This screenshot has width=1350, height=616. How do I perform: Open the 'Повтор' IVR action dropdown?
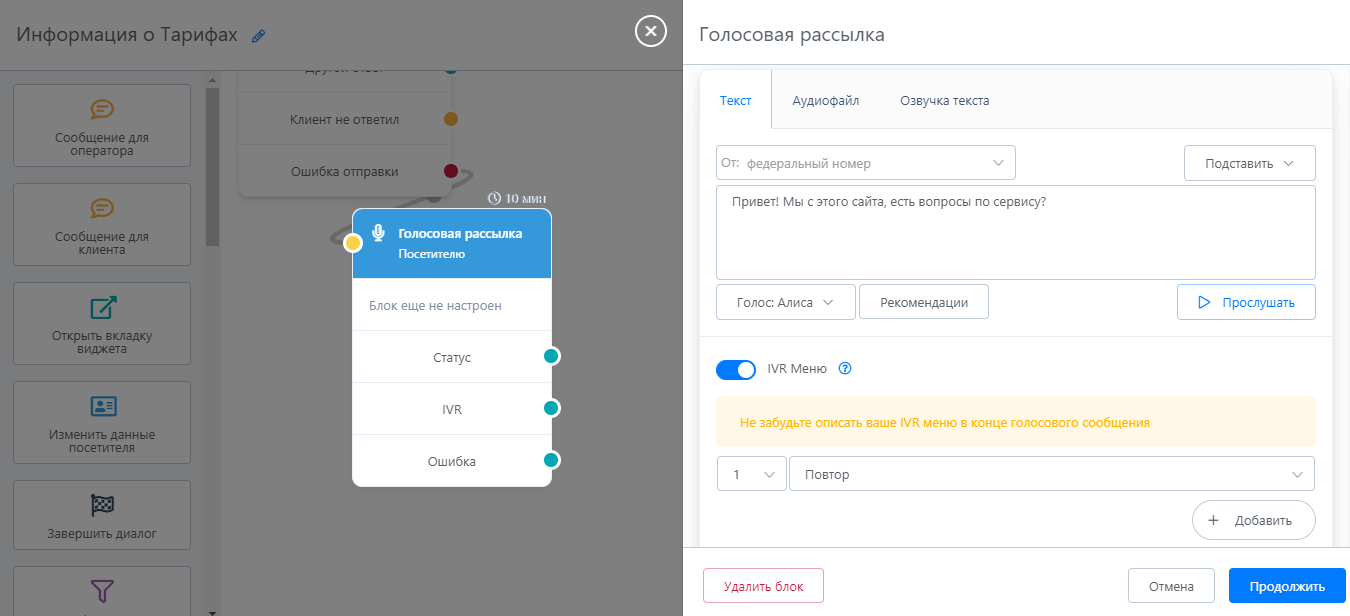[1051, 474]
